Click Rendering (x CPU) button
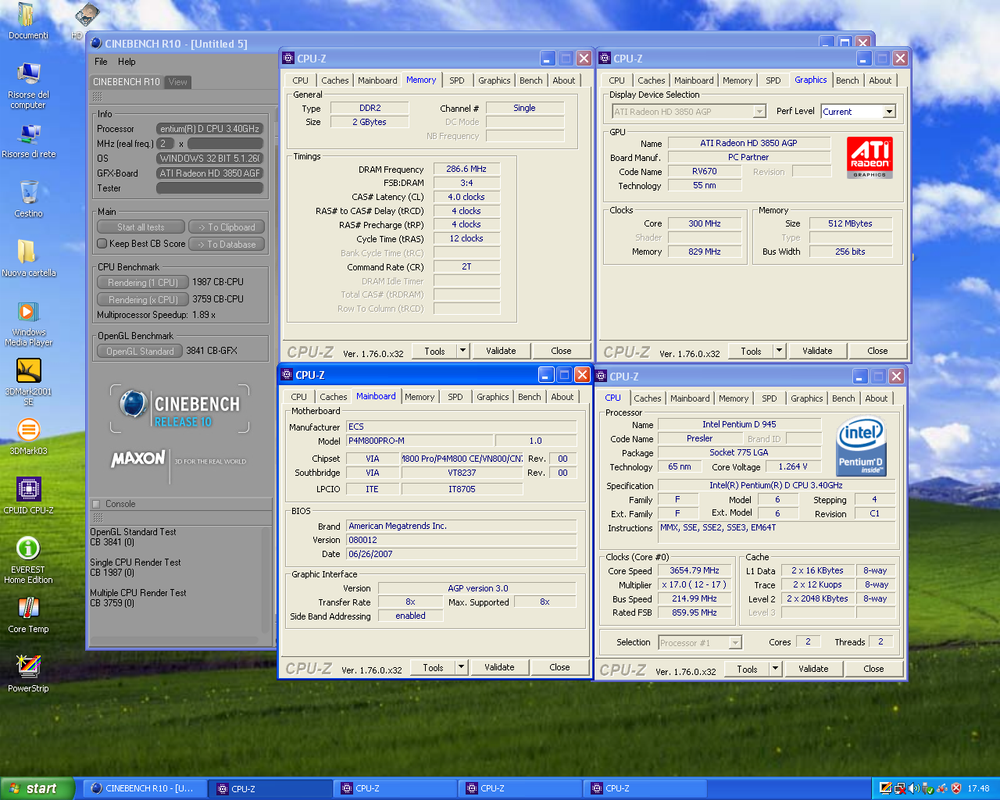Viewport: 1000px width, 800px height. (143, 299)
